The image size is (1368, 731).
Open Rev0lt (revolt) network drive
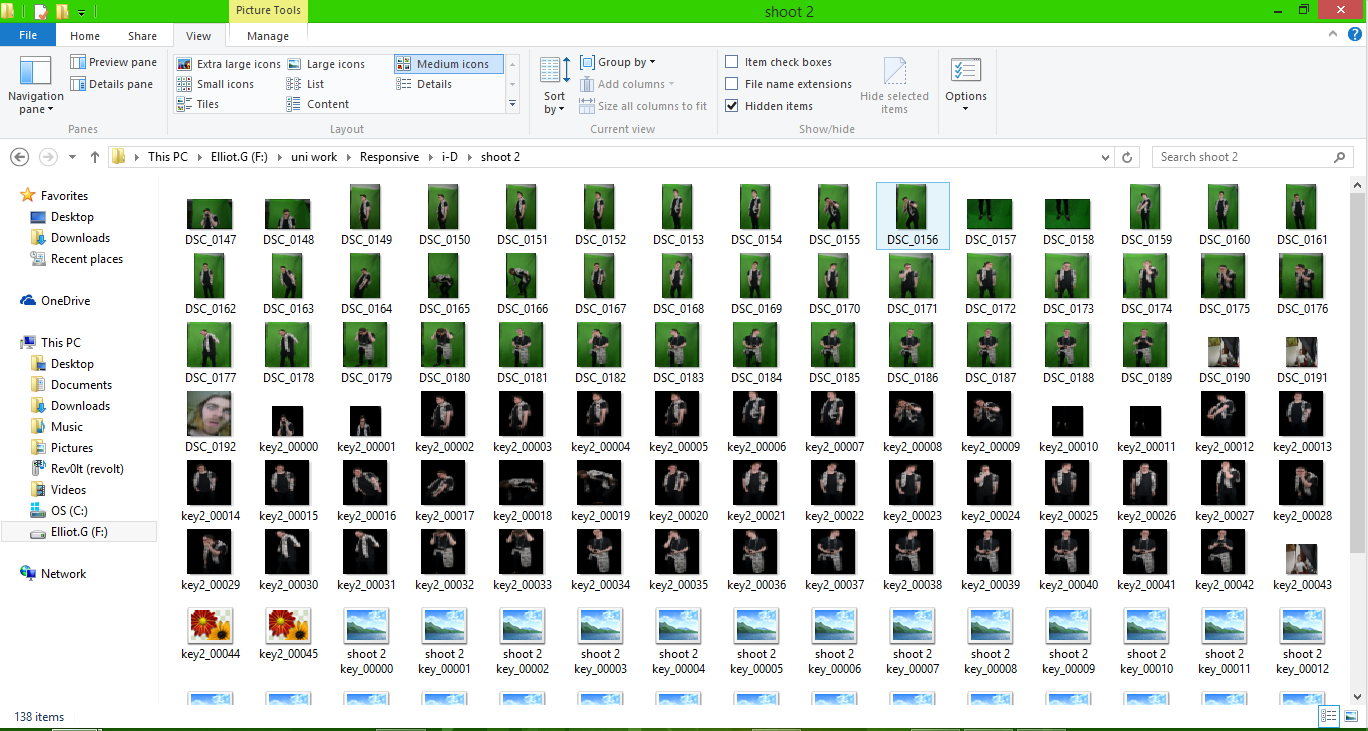click(x=87, y=469)
